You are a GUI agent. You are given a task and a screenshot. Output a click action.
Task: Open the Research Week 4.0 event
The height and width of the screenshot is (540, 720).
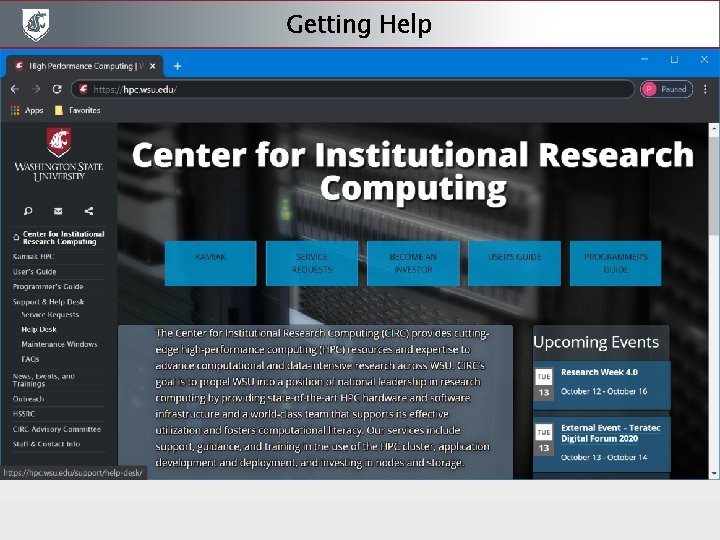pos(599,372)
